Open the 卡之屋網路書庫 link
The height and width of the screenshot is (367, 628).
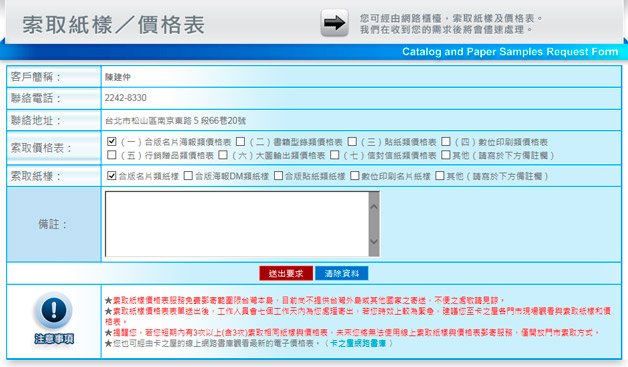click(x=358, y=343)
